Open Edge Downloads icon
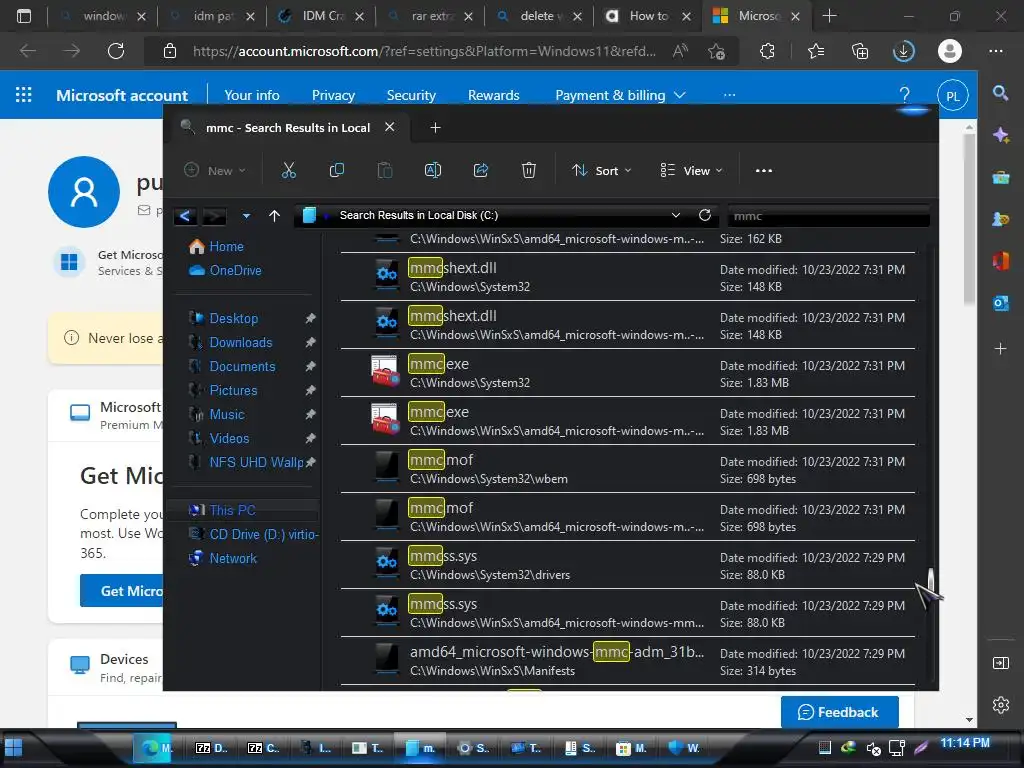Viewport: 1024px width, 768px height. pos(904,51)
